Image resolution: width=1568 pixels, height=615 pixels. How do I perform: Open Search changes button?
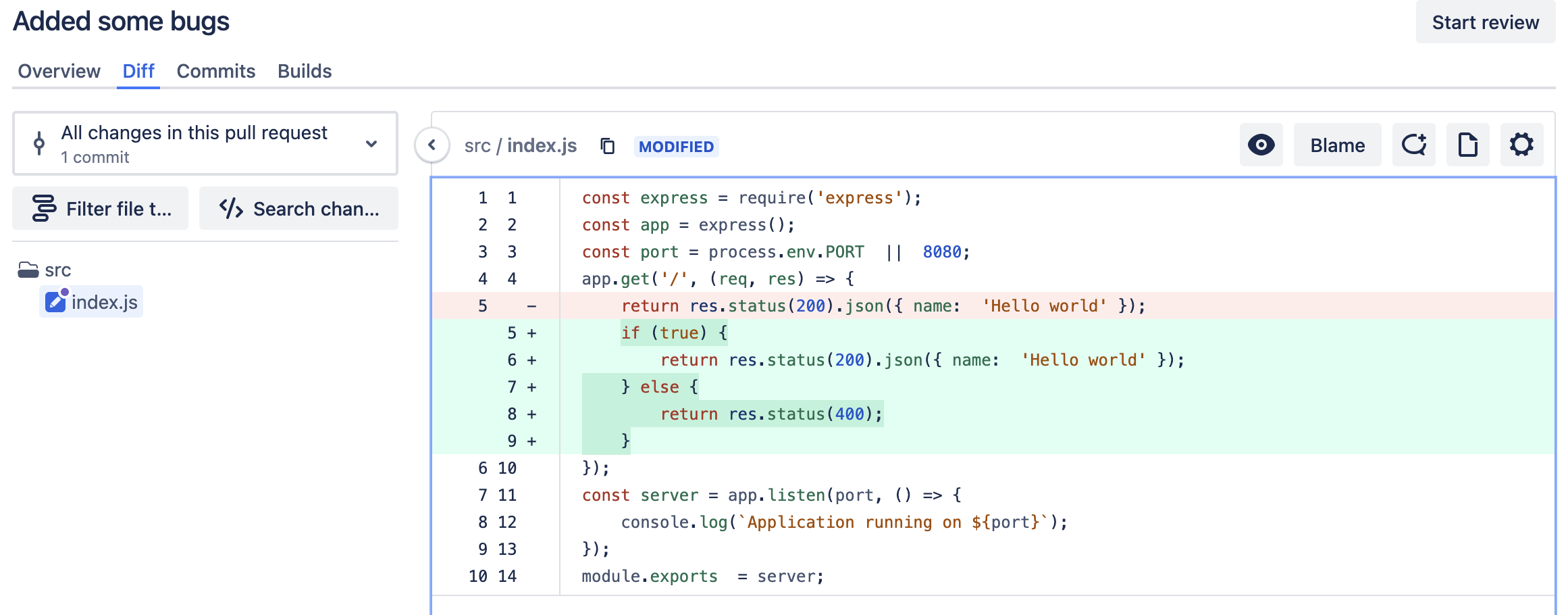pyautogui.click(x=298, y=209)
